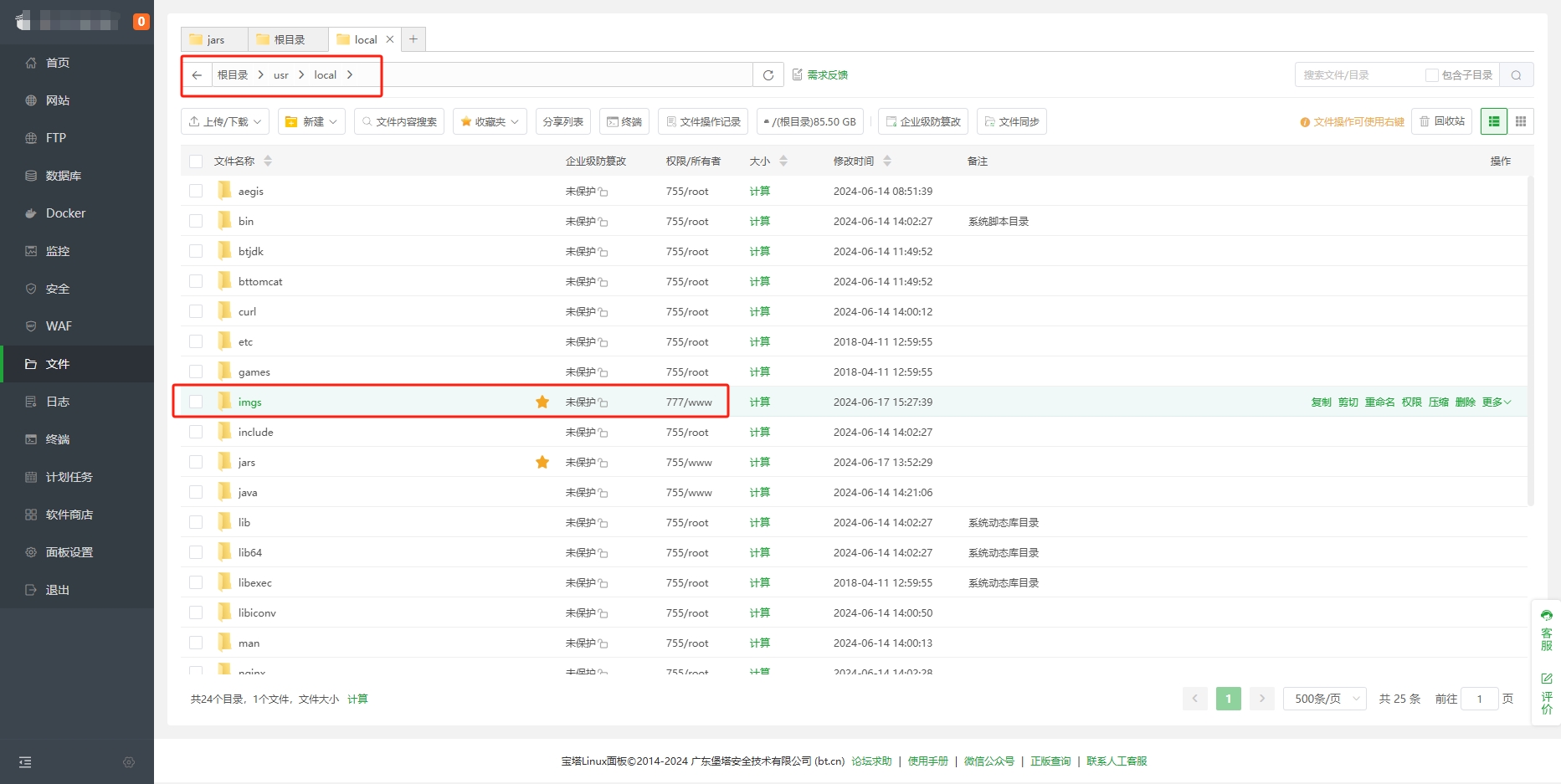Click the favorite star on imgs folder
Image resolution: width=1561 pixels, height=784 pixels.
click(542, 402)
